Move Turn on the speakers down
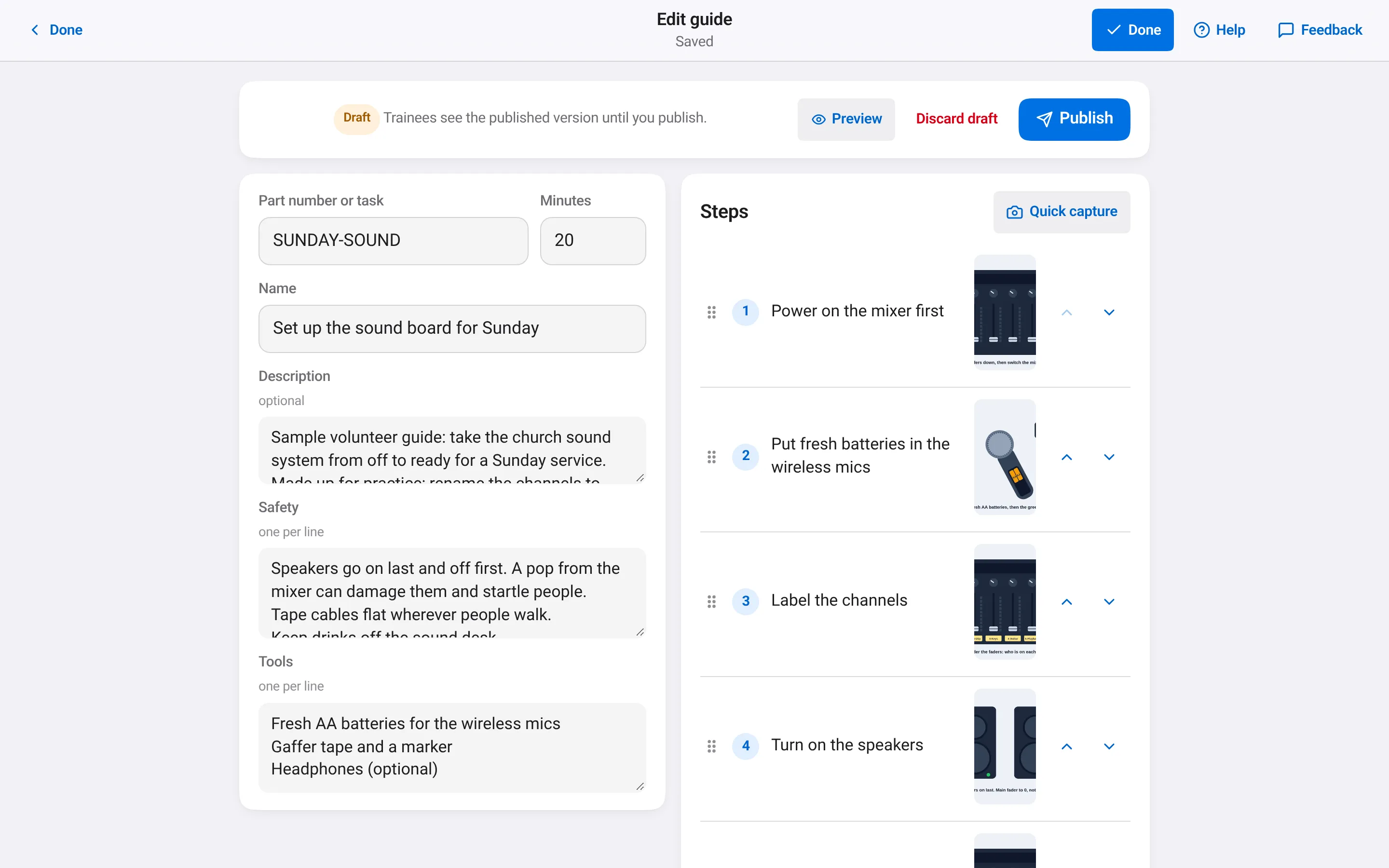 pos(1109,746)
